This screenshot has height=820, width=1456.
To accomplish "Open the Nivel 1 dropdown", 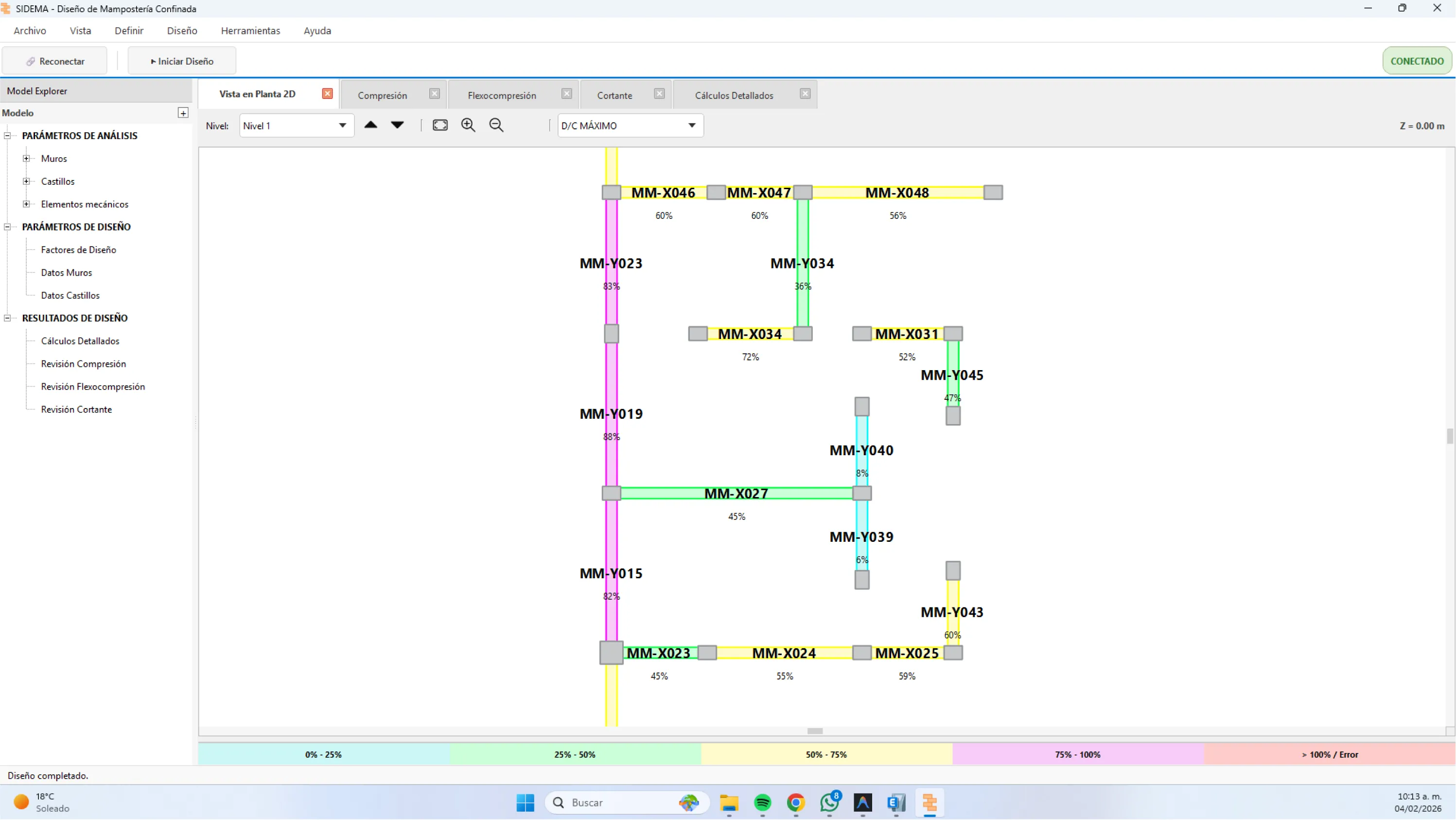I will point(296,125).
